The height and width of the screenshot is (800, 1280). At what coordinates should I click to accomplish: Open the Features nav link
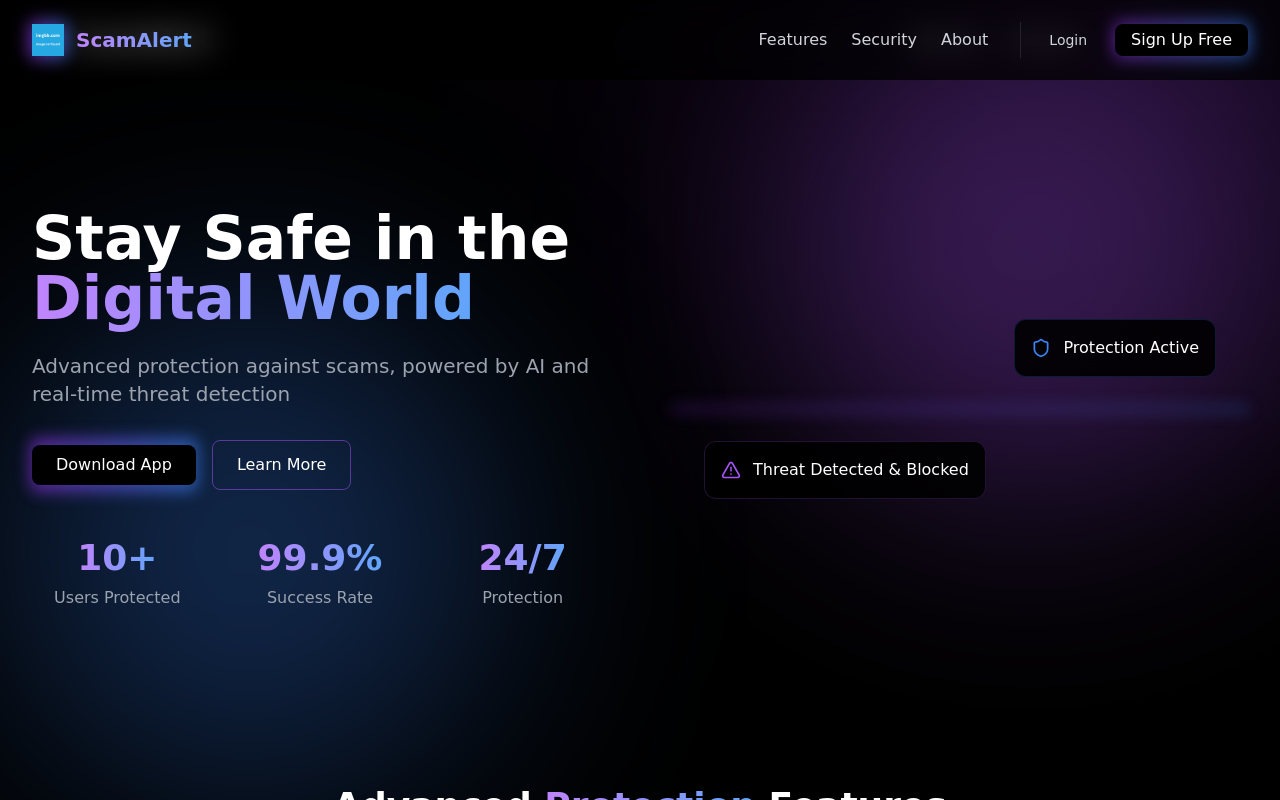click(x=793, y=40)
